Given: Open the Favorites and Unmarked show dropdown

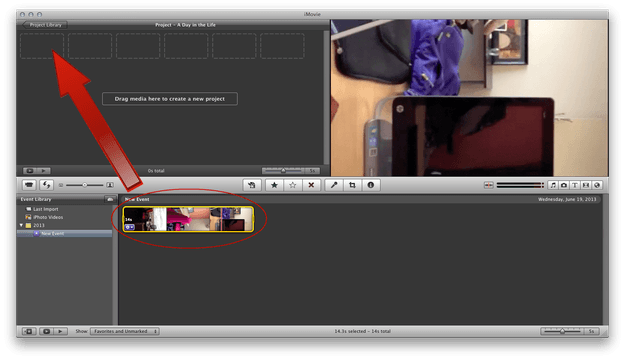Looking at the screenshot, I should click(125, 331).
